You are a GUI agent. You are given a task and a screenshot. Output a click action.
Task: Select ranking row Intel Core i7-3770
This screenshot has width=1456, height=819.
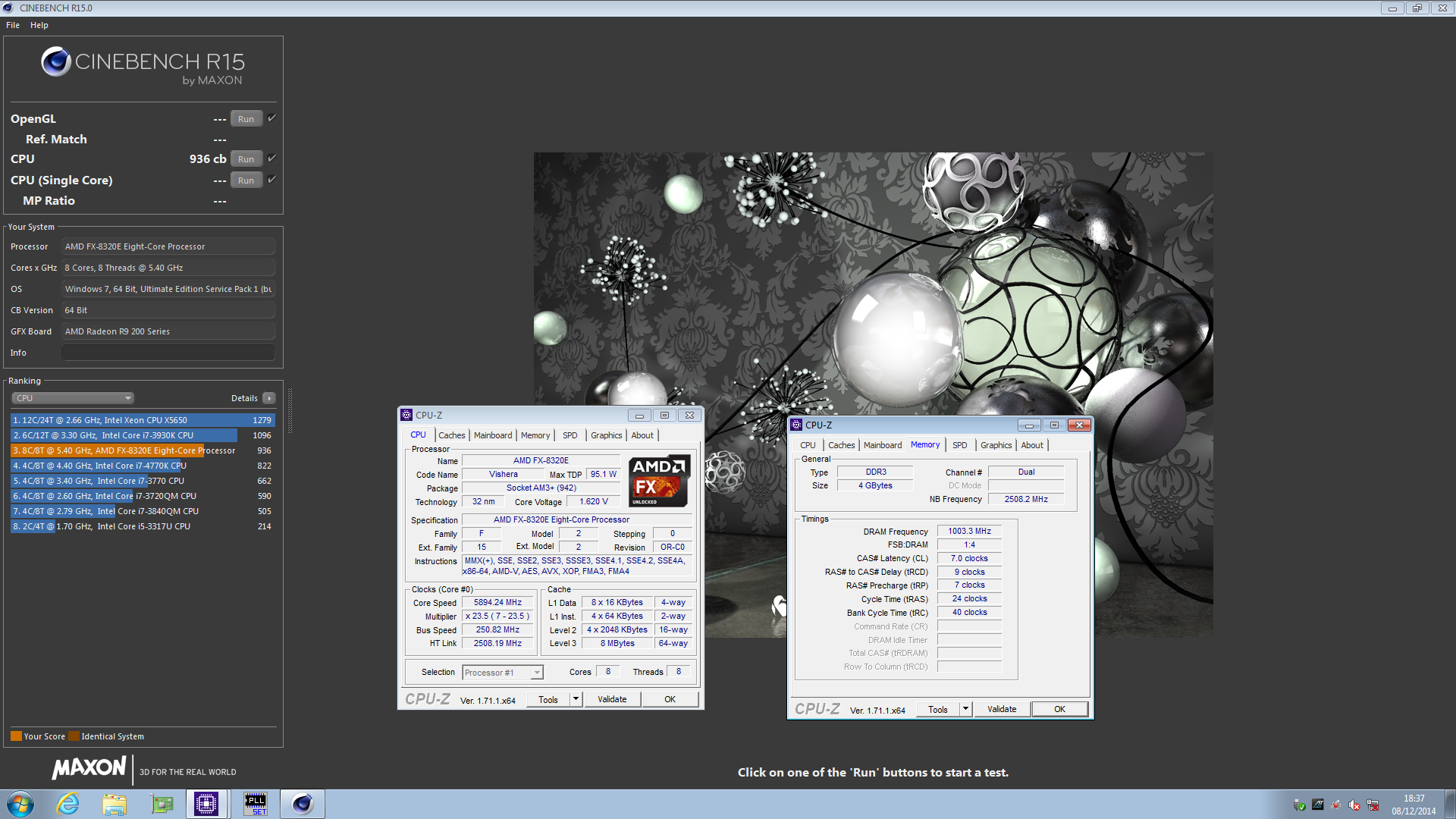143,481
